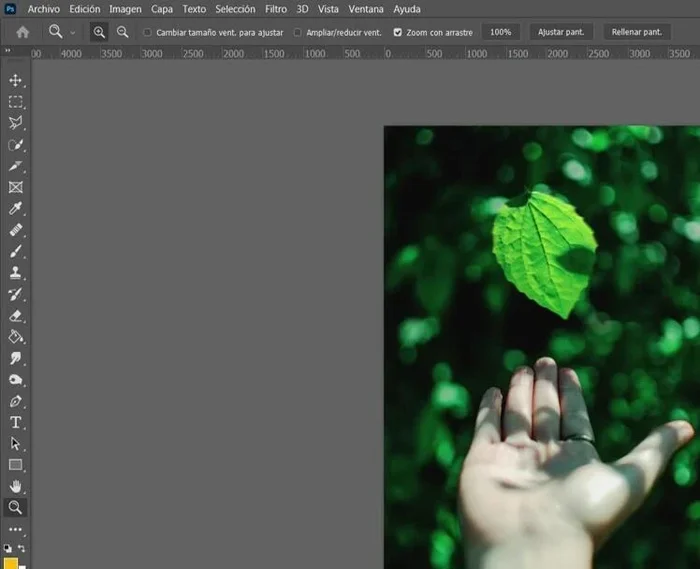Click the 'Rellenar pant.' button
Viewport: 700px width, 569px height.
637,32
